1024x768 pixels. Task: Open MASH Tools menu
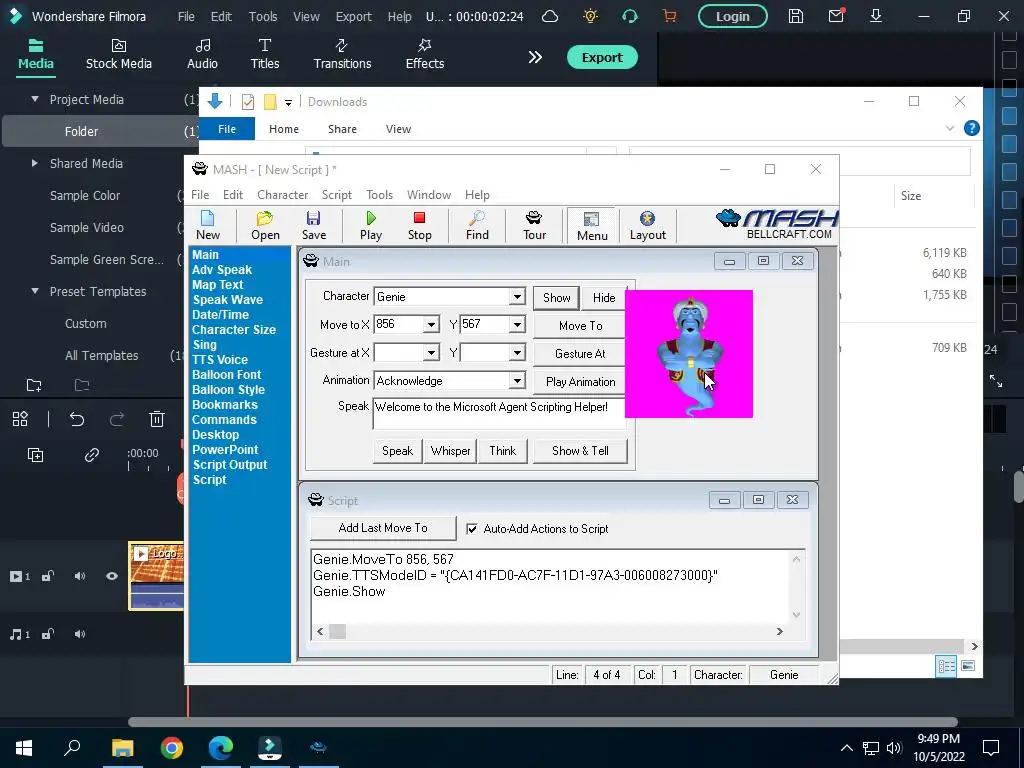pos(379,195)
